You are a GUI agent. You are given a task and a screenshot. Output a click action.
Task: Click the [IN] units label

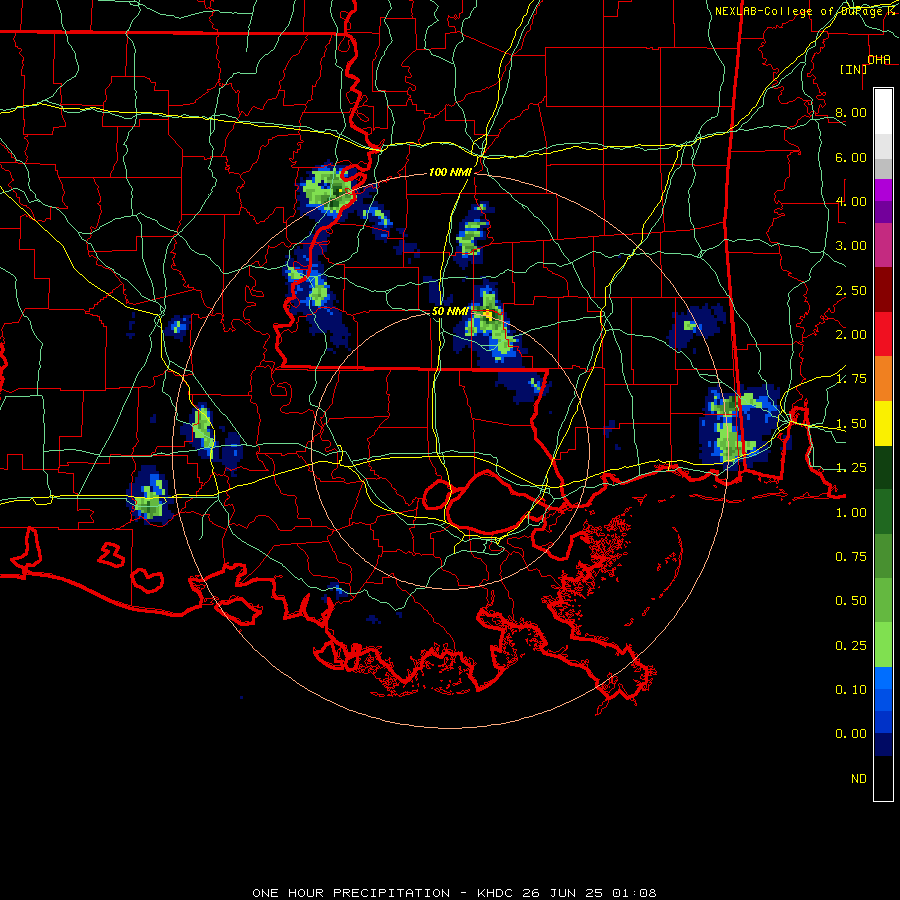(x=854, y=69)
